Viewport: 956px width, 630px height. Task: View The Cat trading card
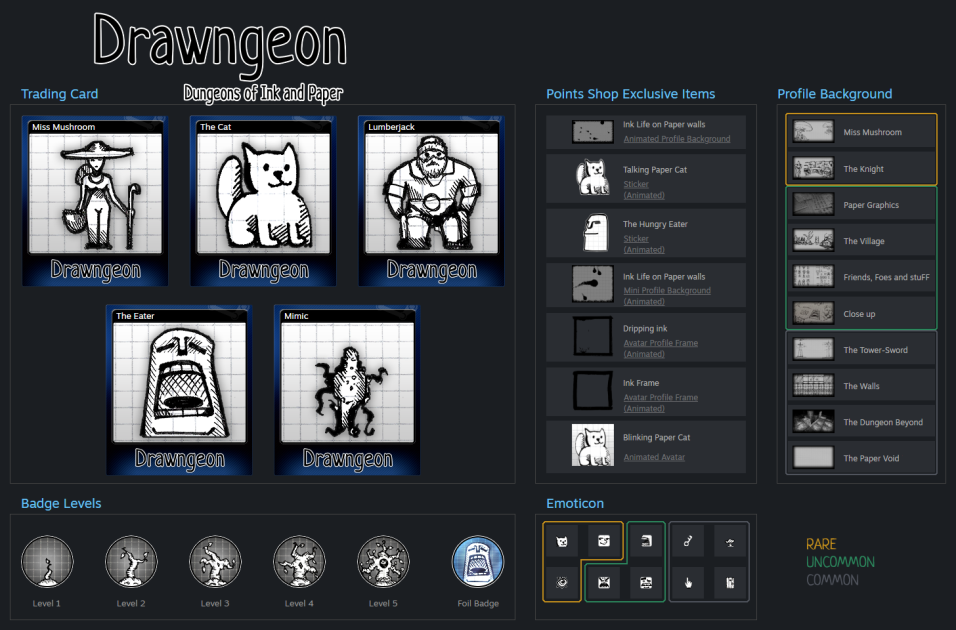click(x=263, y=201)
